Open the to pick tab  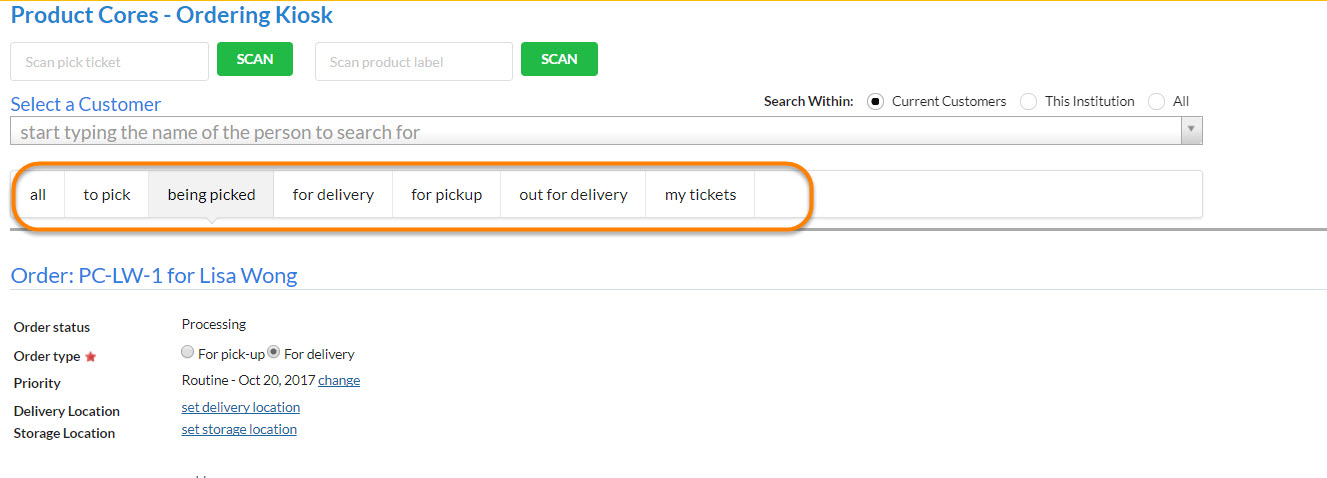(107, 195)
